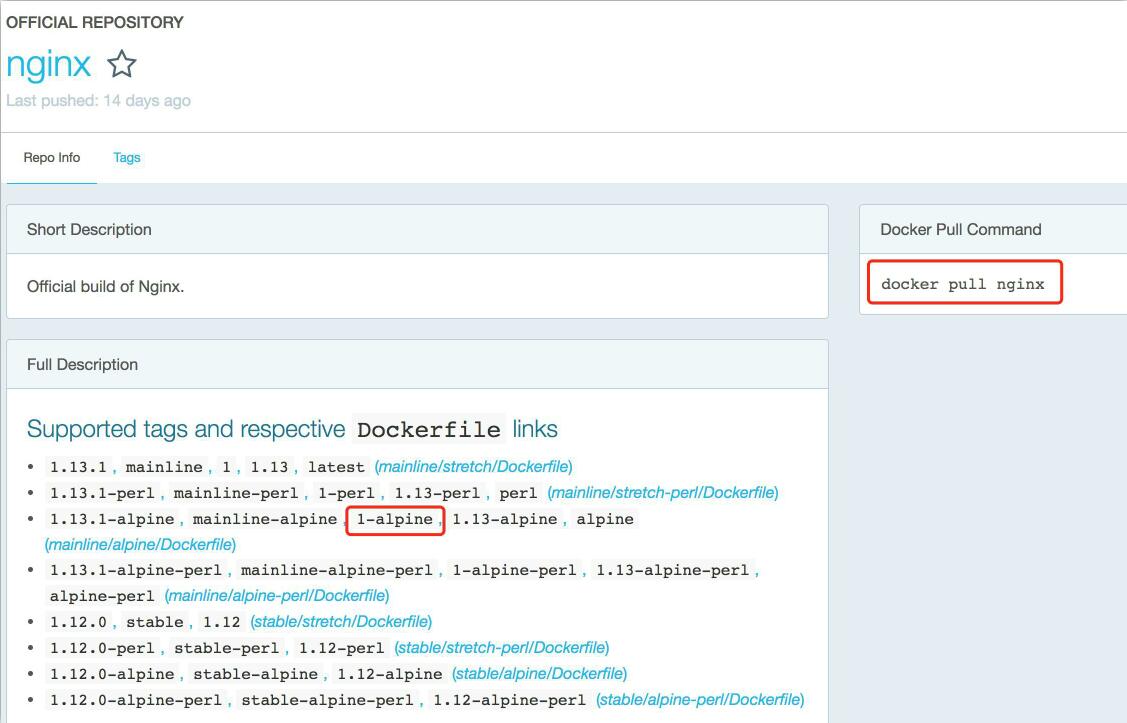Click the Docker Pull Command header
The image size is (1127, 723).
click(x=961, y=229)
